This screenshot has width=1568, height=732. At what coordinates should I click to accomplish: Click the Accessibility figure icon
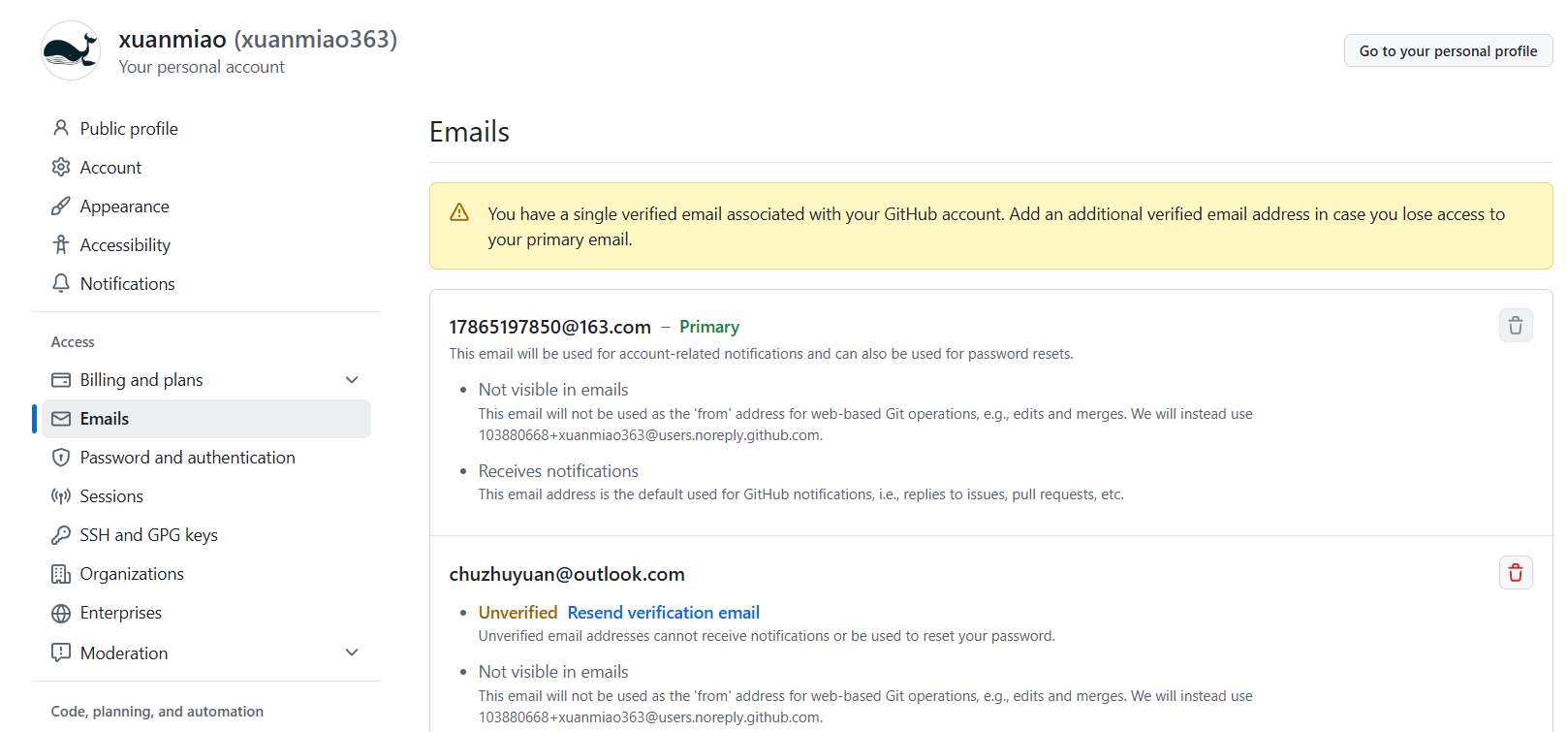coord(61,244)
